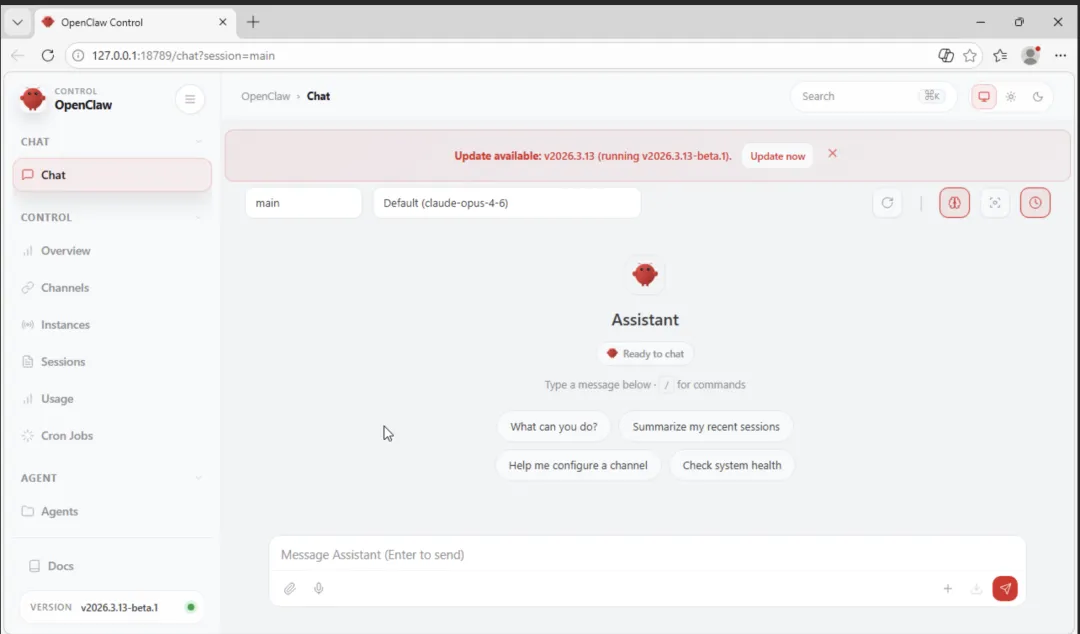Click the What can you do? suggestion

554,427
